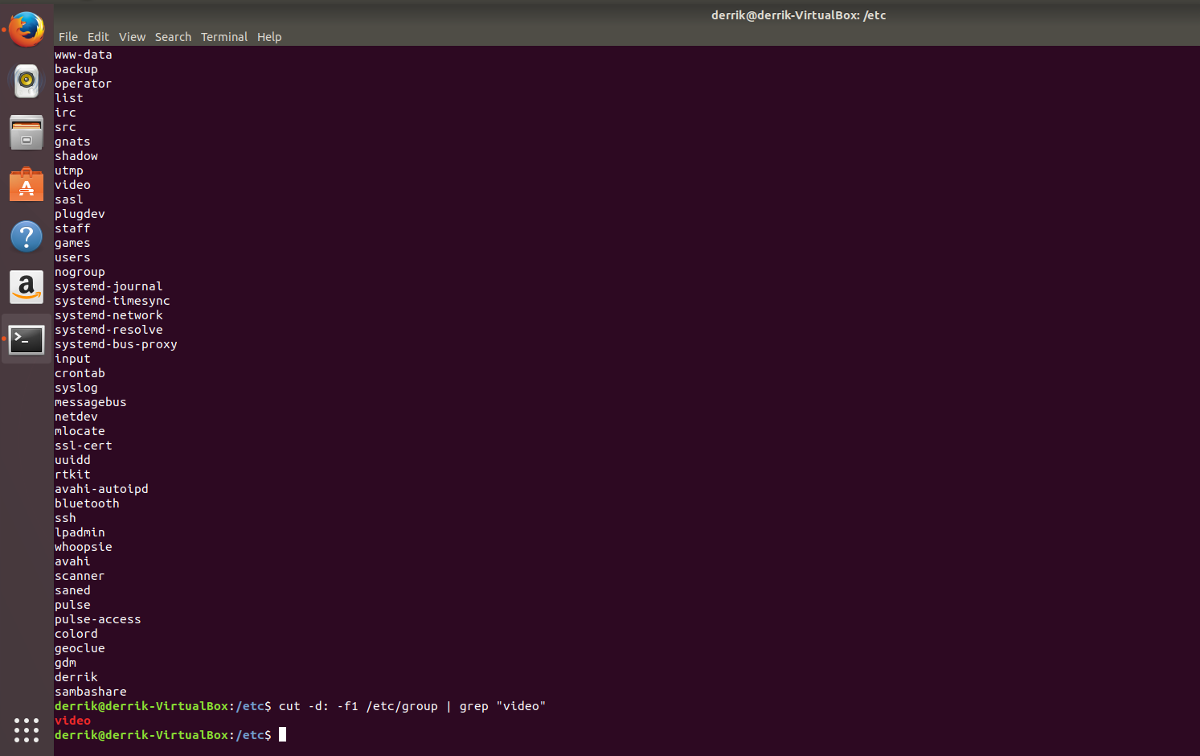Select the Terminal icon in the dock
The image size is (1200, 756).
(x=27, y=340)
